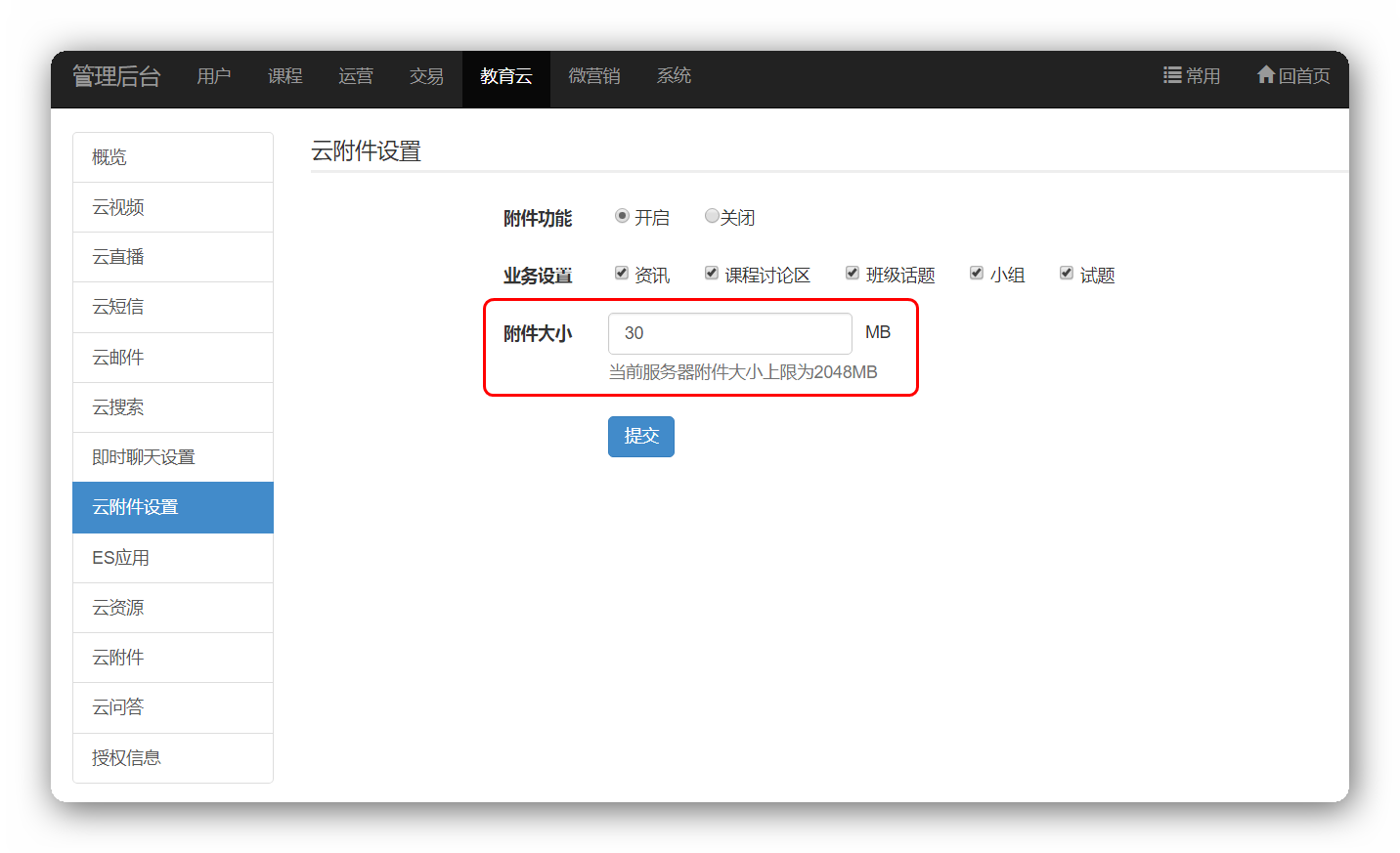1400x853 pixels.
Task: Open the 用户 menu in navbar
Action: point(213,76)
